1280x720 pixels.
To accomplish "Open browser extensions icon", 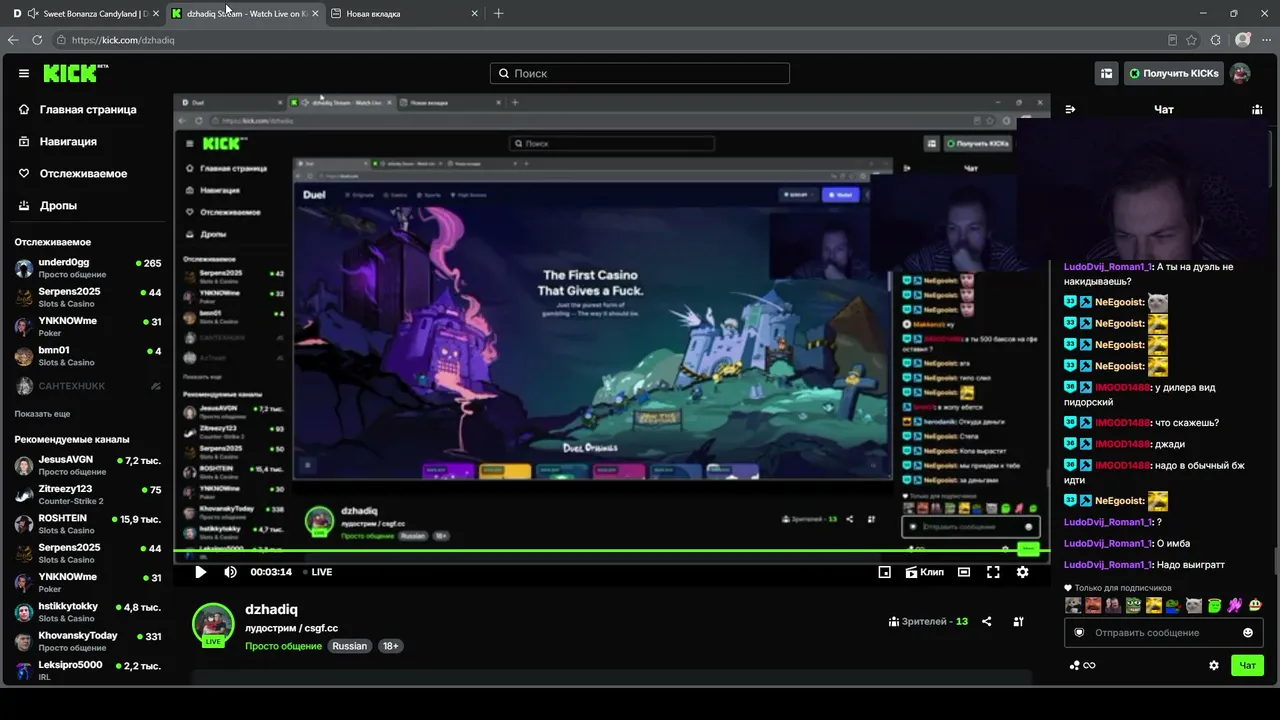I will (1216, 40).
